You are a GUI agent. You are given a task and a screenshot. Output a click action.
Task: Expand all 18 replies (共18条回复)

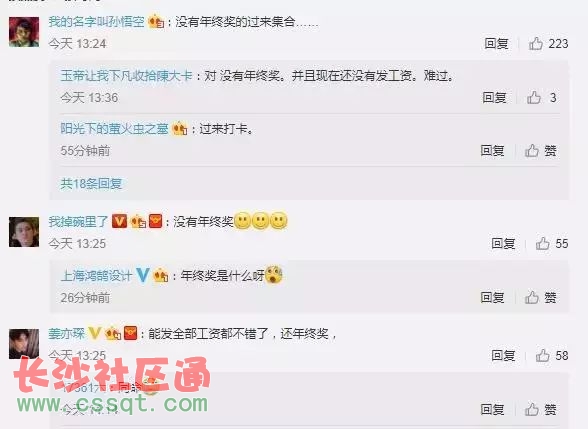coord(91,184)
